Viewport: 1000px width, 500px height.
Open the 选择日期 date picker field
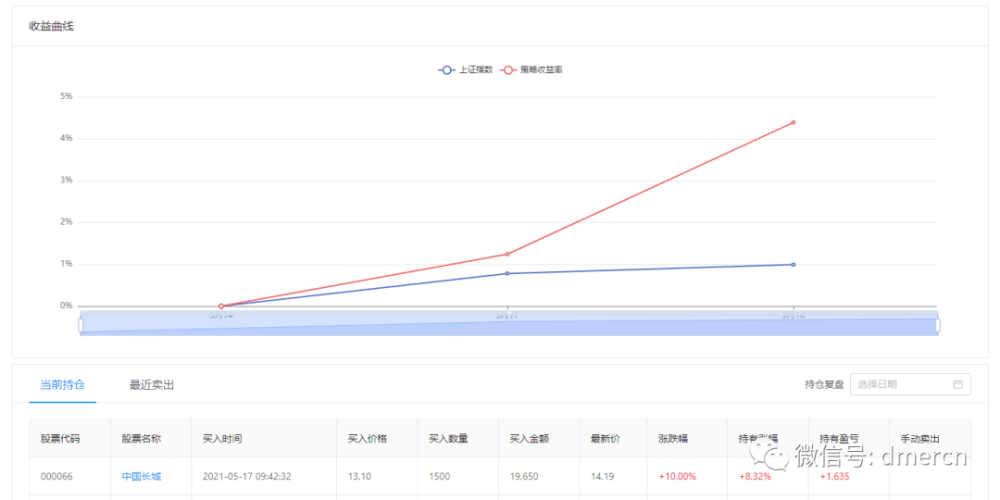[x=910, y=385]
